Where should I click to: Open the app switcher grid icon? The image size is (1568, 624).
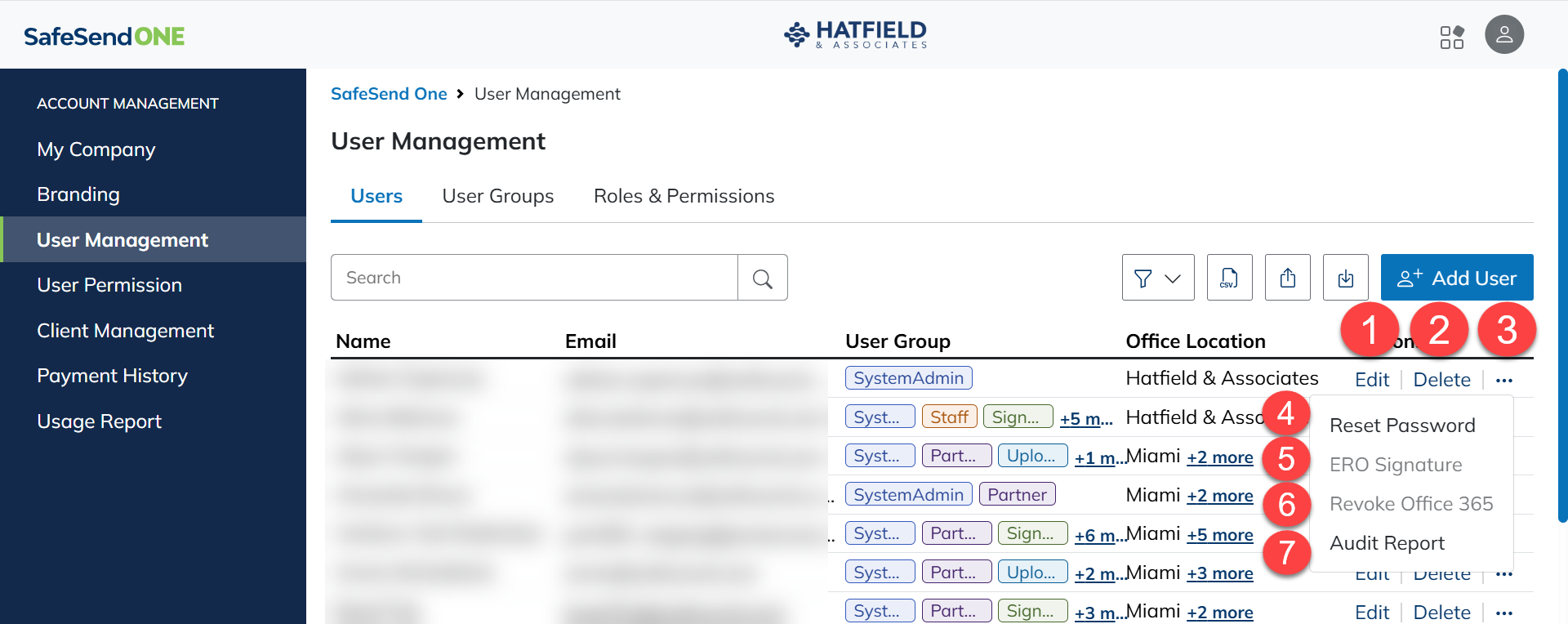1451,37
